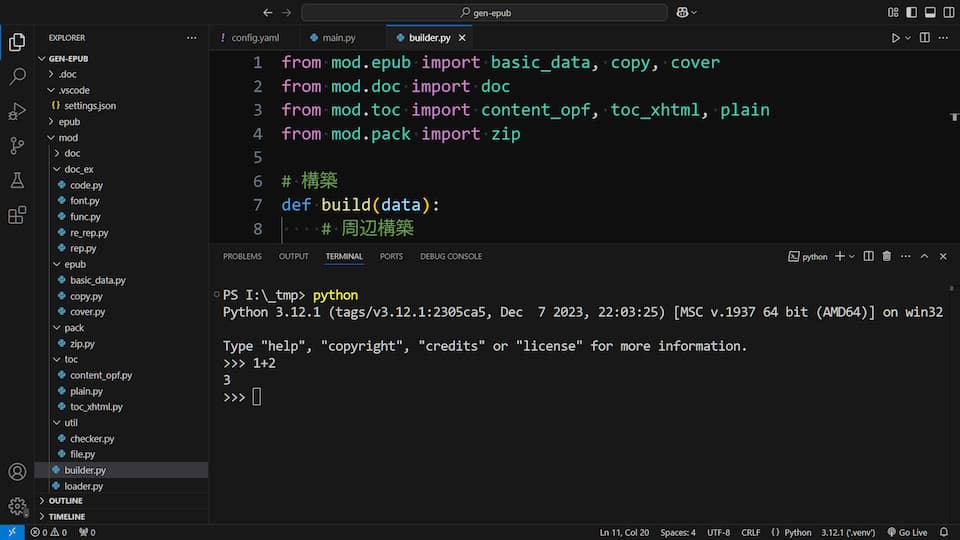Change Python language mode in status bar
The height and width of the screenshot is (540, 960).
[x=798, y=533]
